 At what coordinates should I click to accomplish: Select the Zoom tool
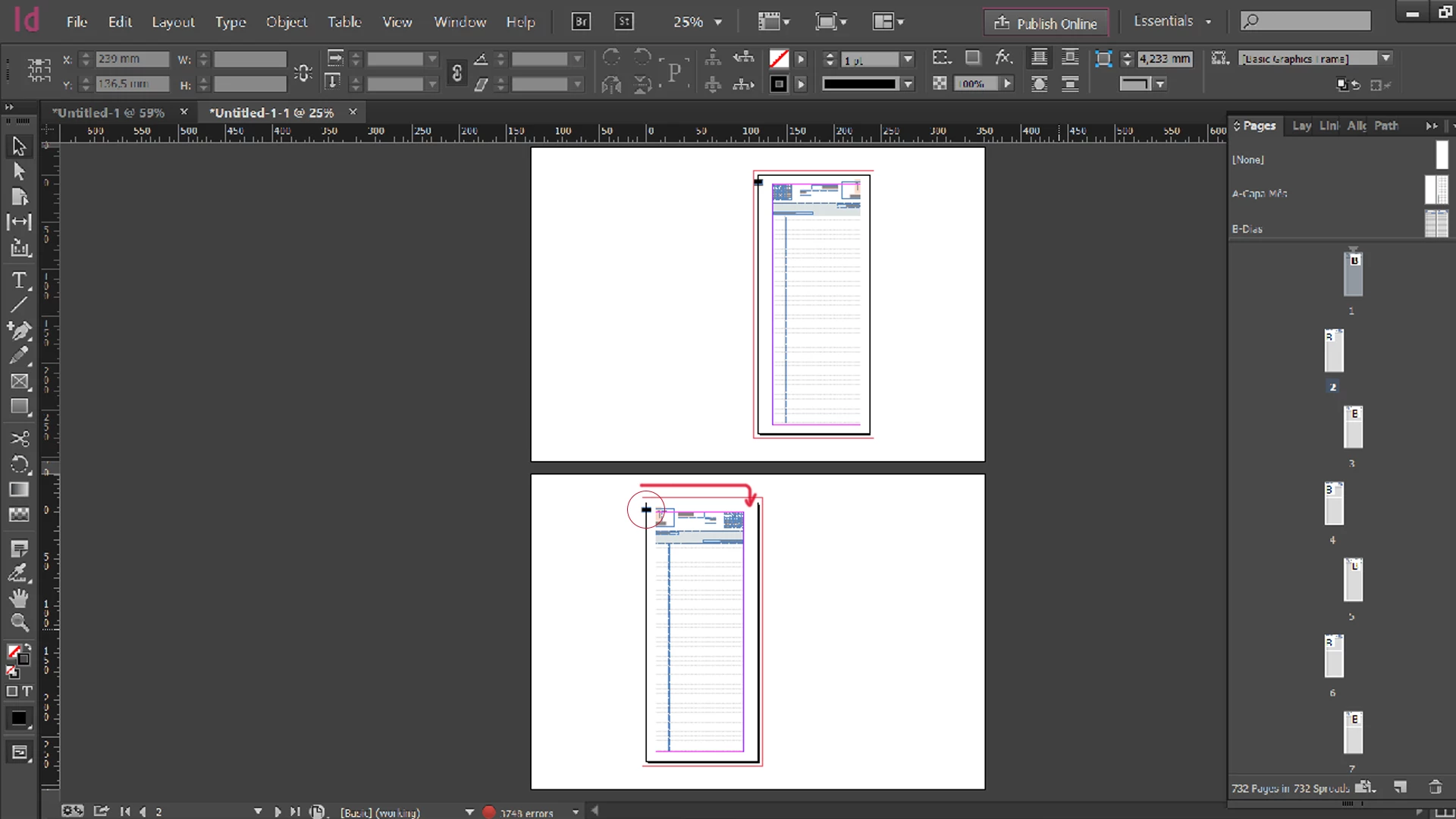click(x=19, y=623)
